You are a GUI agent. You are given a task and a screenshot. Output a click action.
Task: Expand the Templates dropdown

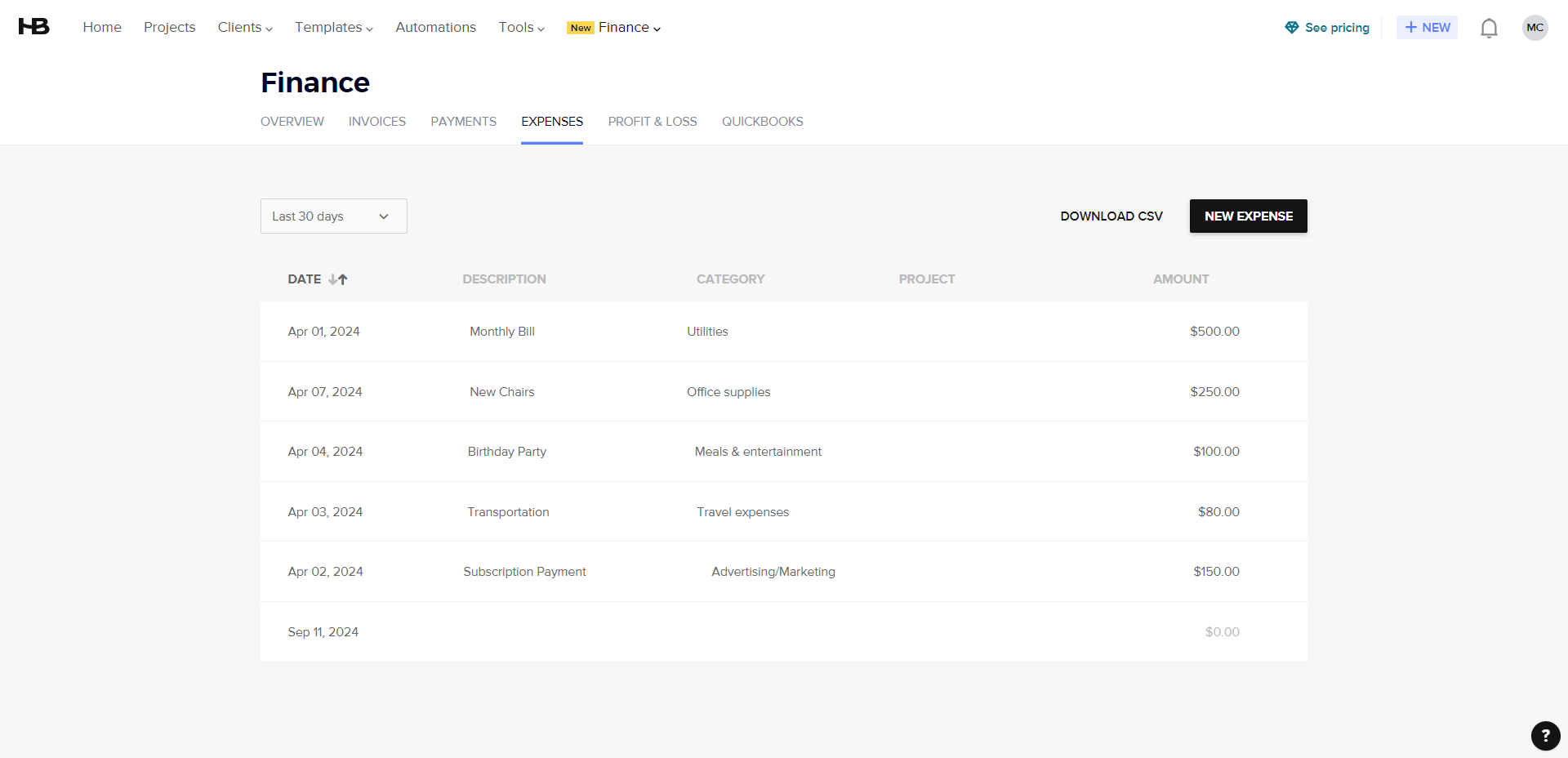click(332, 27)
